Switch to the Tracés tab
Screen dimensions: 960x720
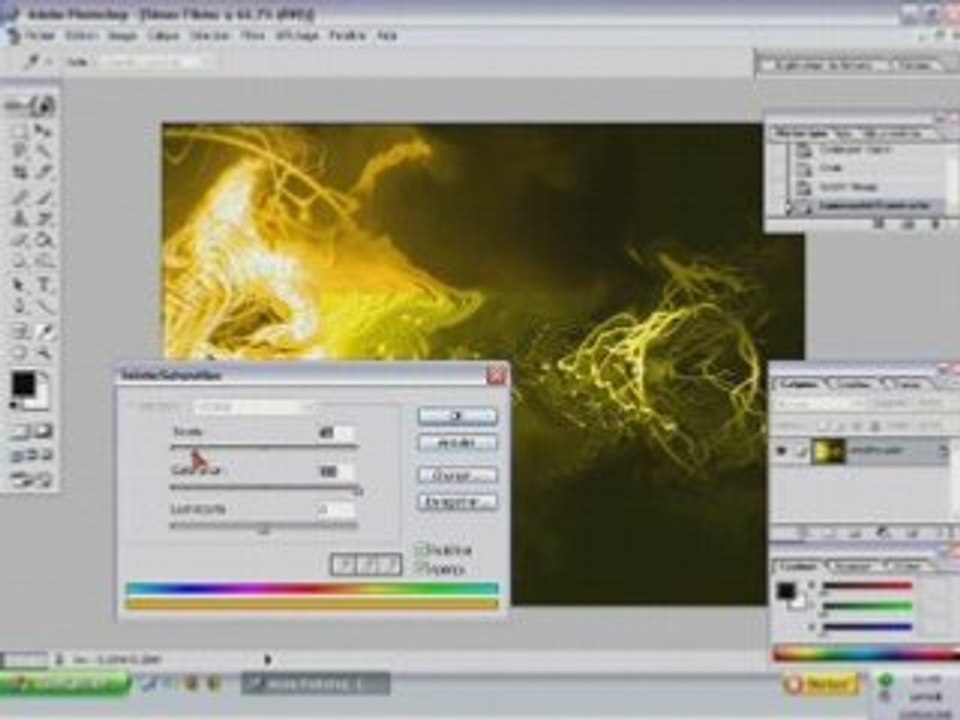click(x=908, y=384)
